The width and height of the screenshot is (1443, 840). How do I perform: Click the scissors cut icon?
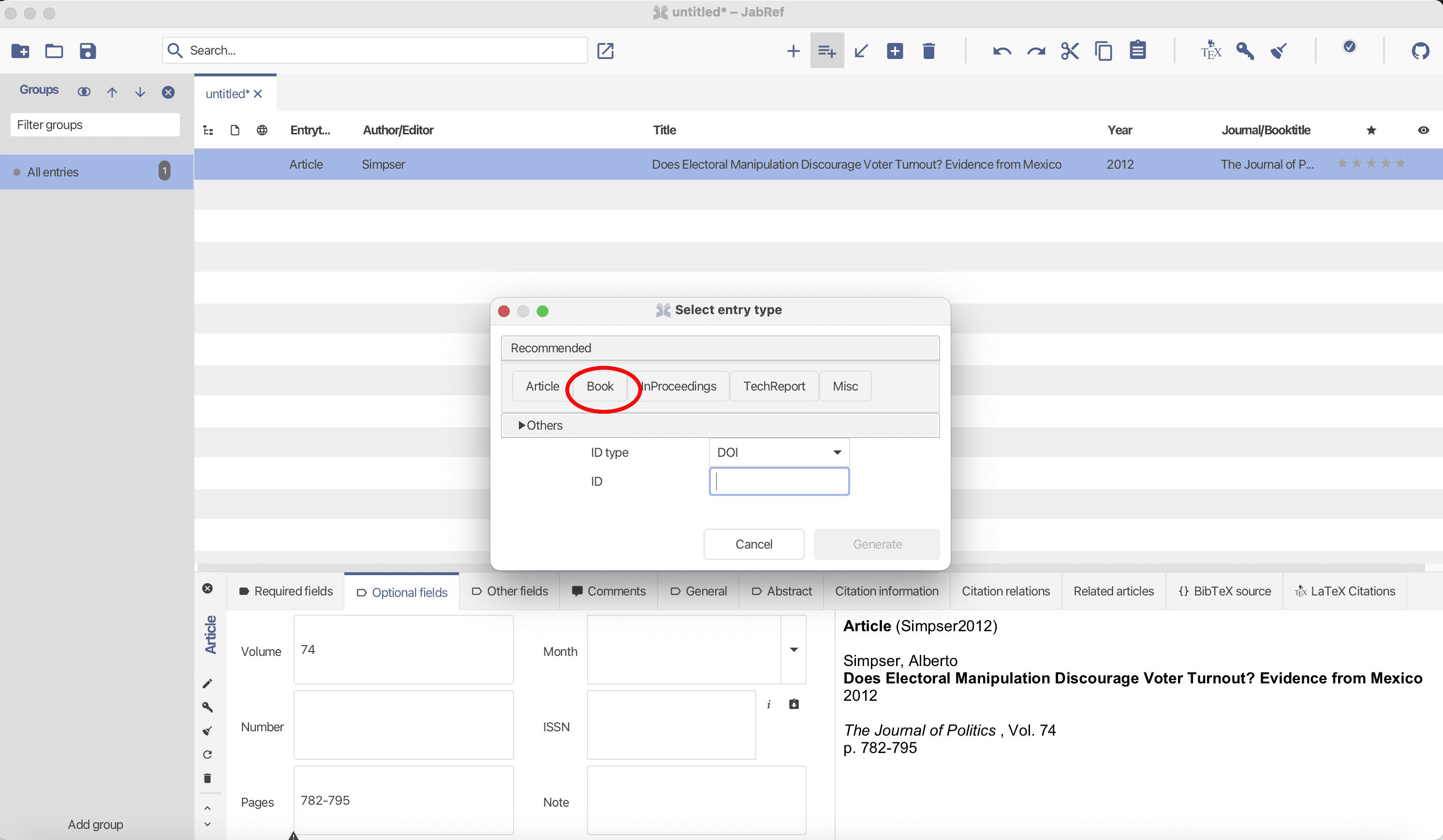coord(1069,51)
